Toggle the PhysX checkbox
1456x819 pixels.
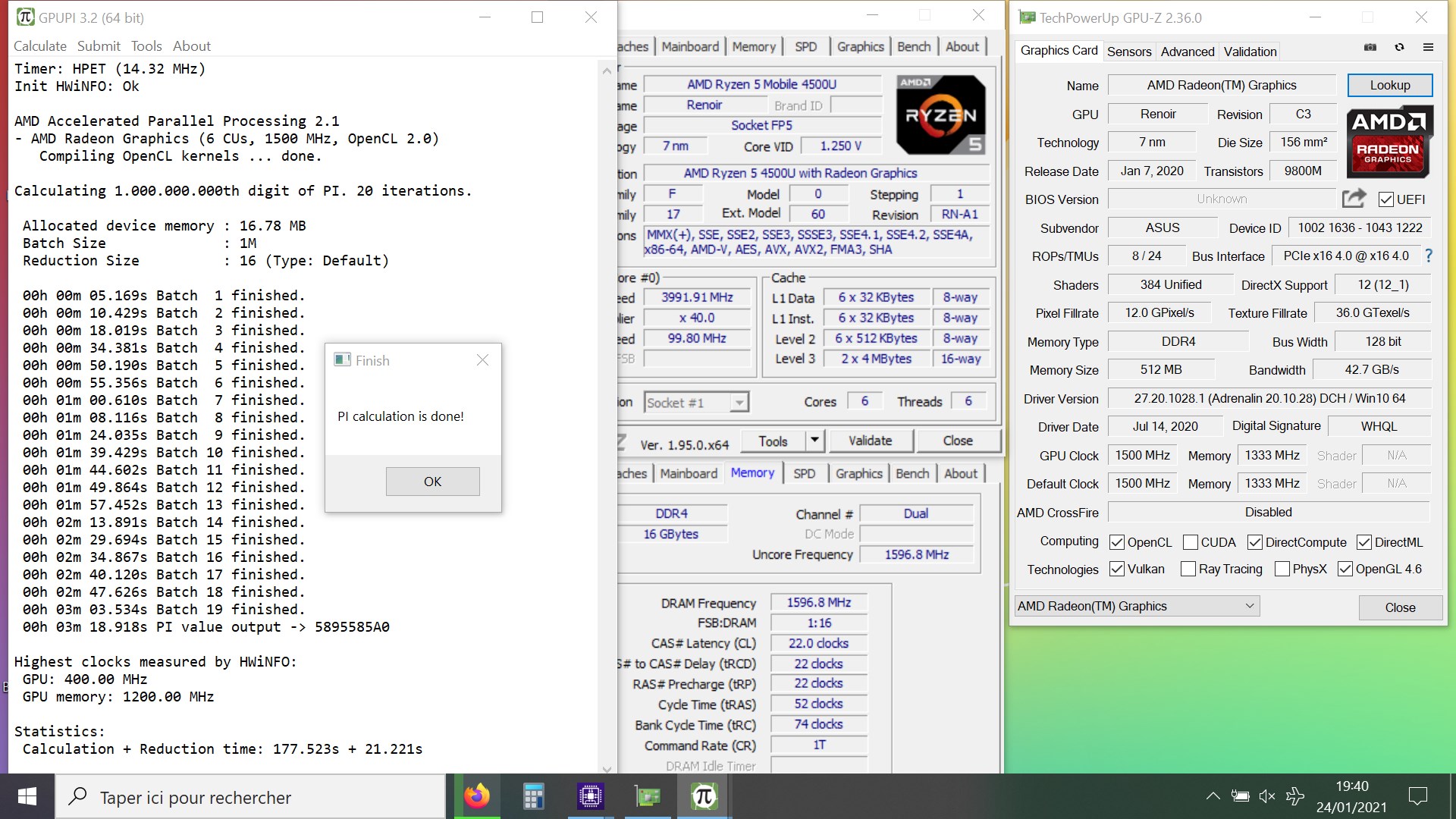click(1282, 569)
